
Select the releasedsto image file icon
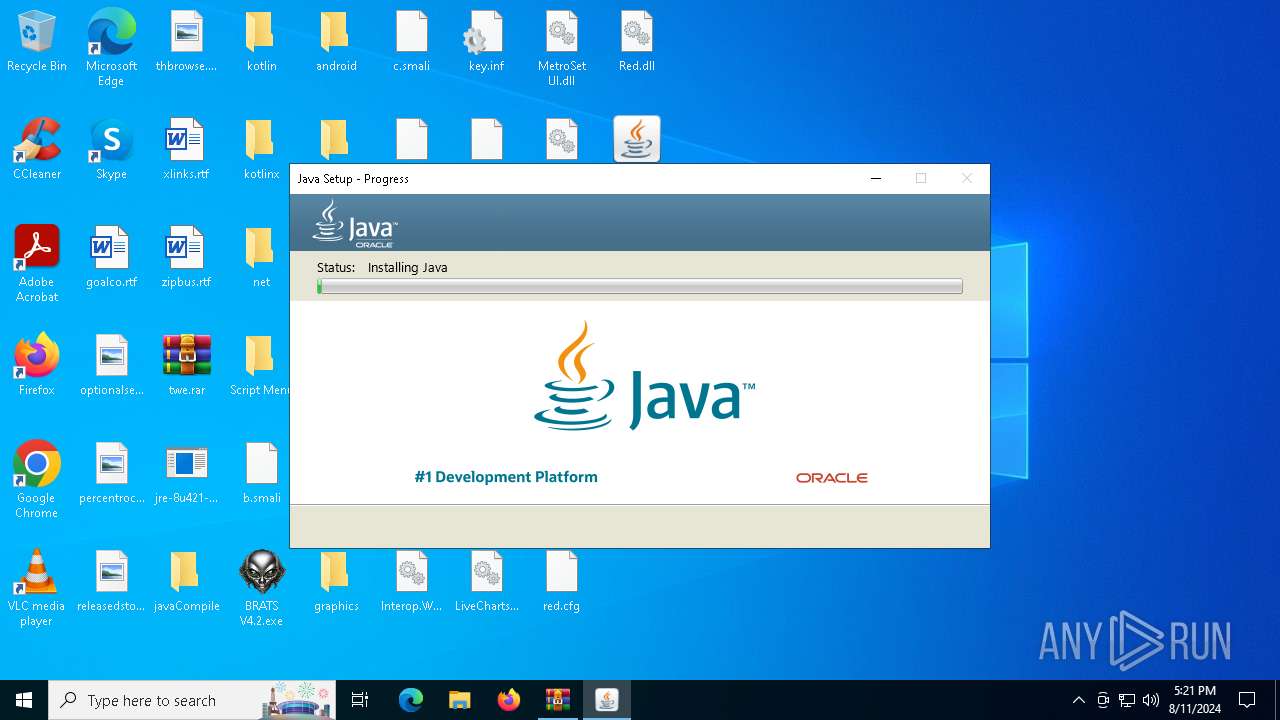111,582
